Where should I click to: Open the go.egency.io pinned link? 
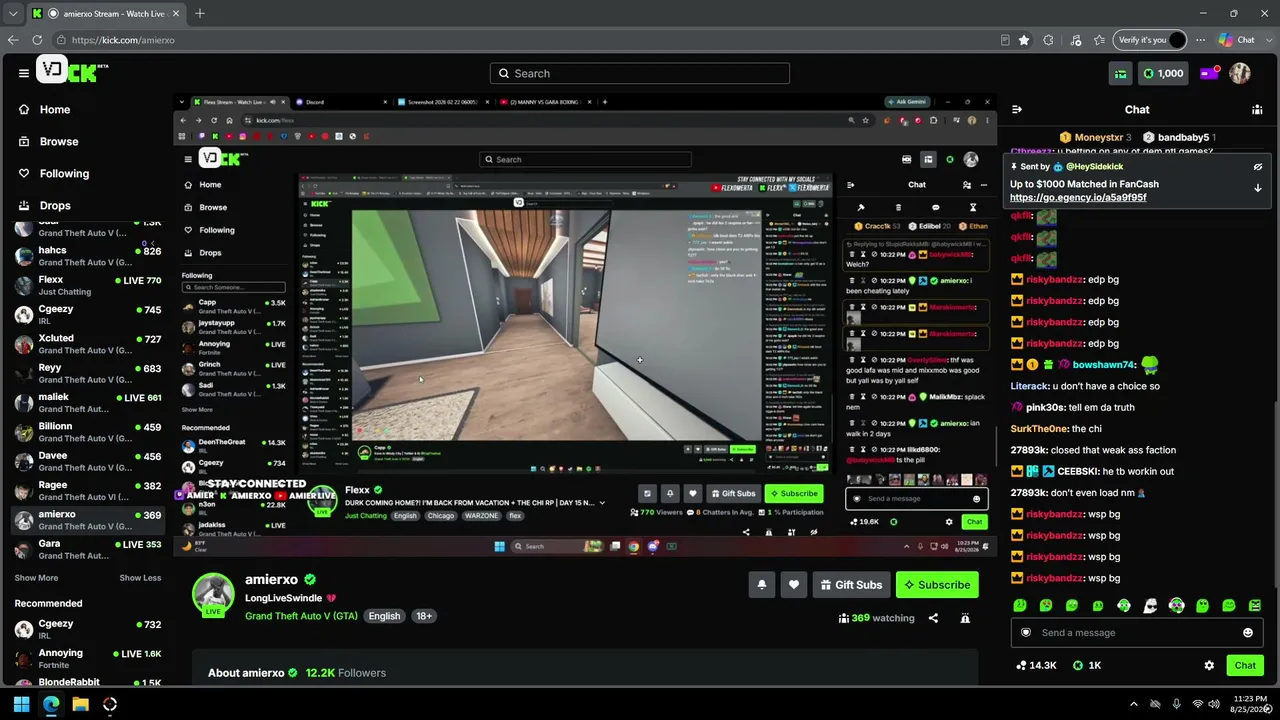click(x=1078, y=198)
